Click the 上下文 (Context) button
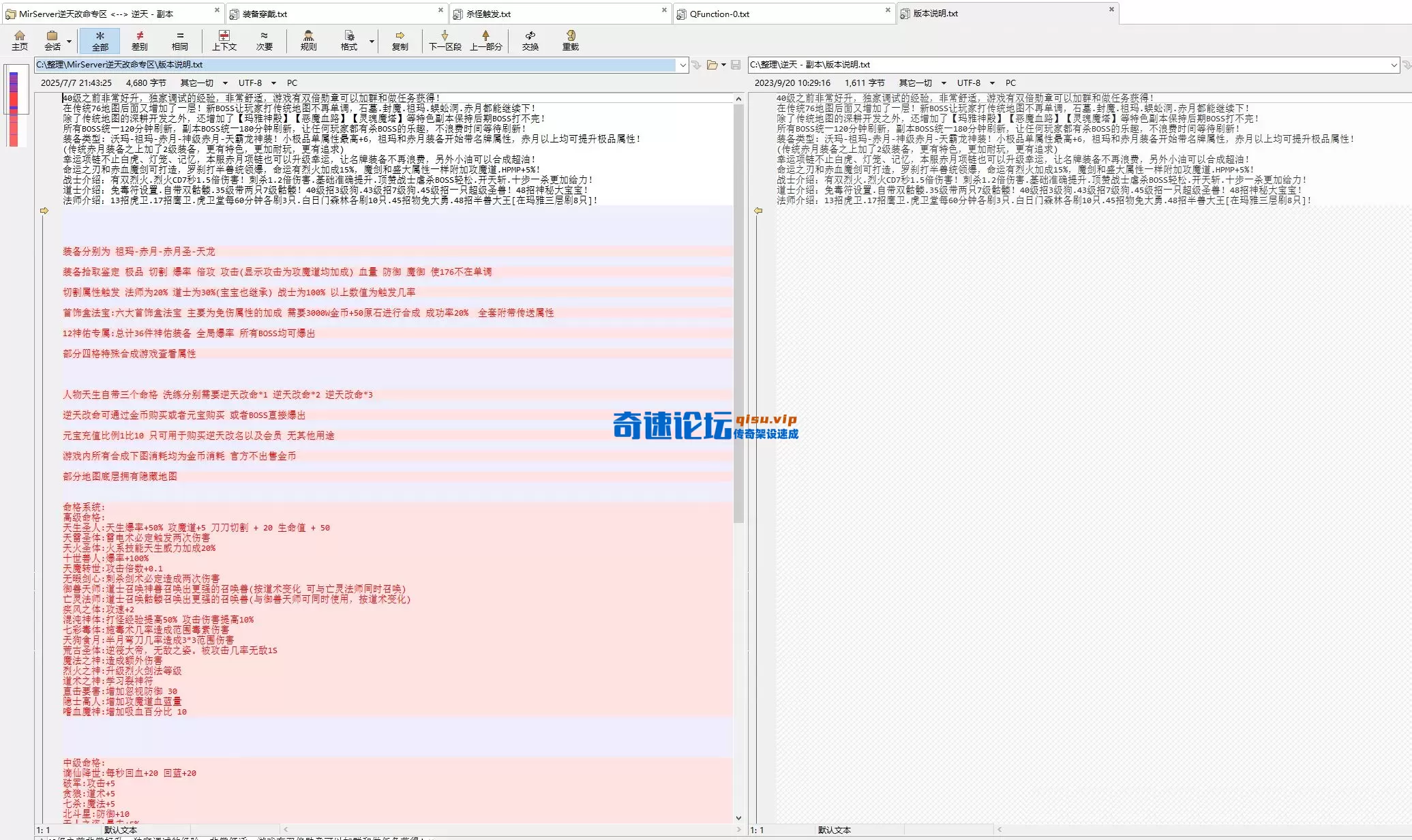Viewport: 1412px width, 840px height. 224,40
